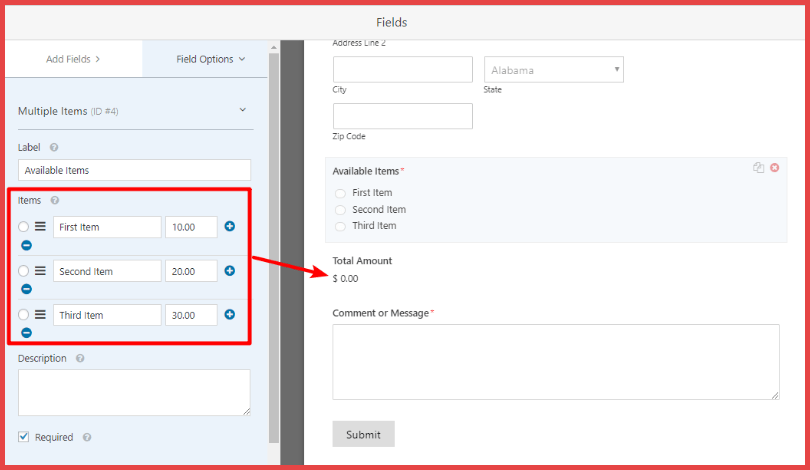Click plus icon beside Second Item price

click(x=229, y=270)
